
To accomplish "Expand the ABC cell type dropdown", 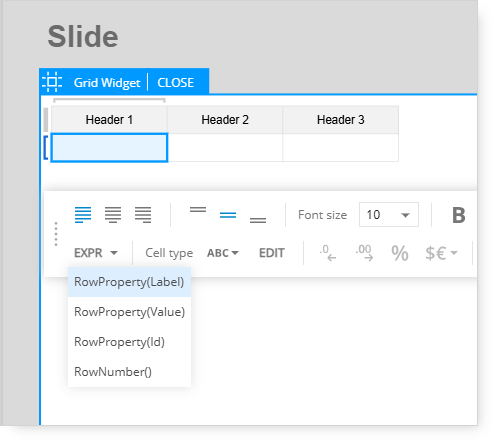I will coord(223,253).
